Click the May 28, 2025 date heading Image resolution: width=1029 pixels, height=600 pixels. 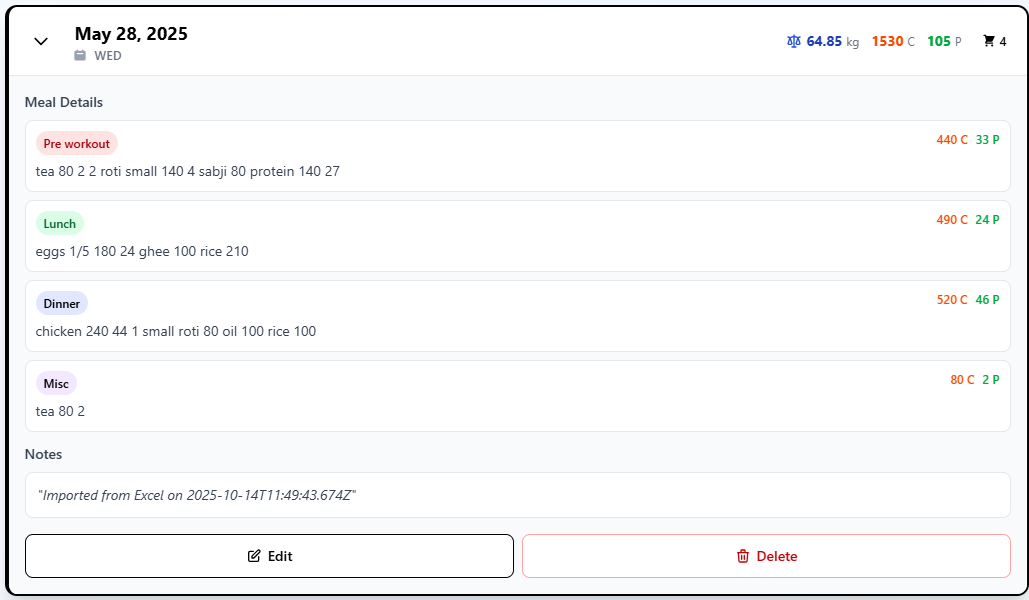click(x=131, y=34)
